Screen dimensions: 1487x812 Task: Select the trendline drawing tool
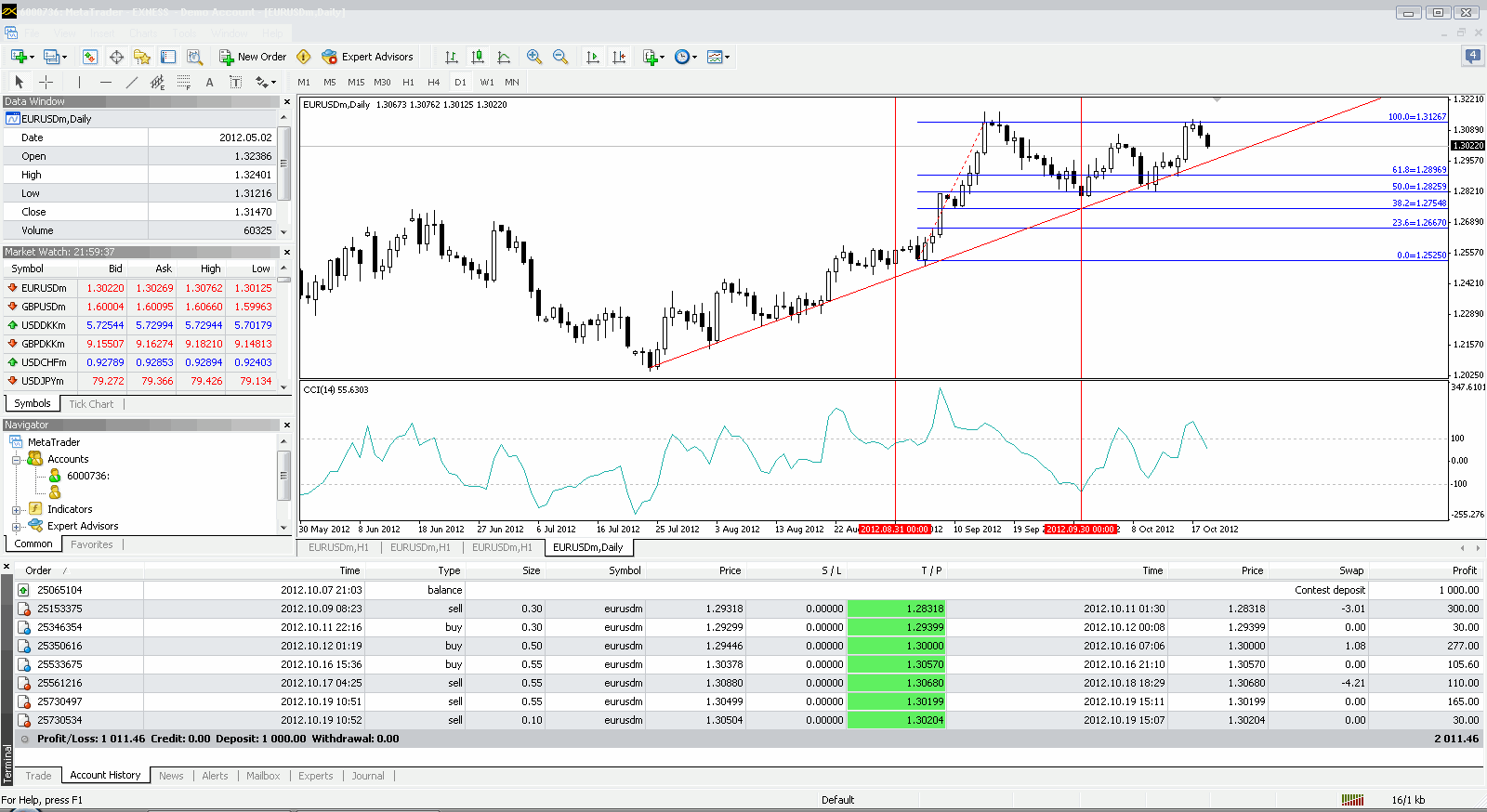pyautogui.click(x=131, y=82)
